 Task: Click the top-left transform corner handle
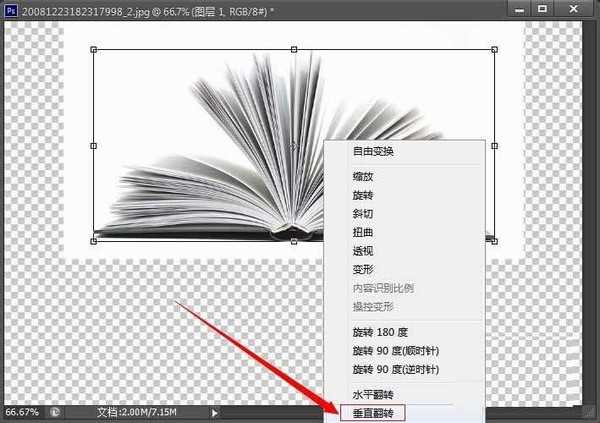93,49
